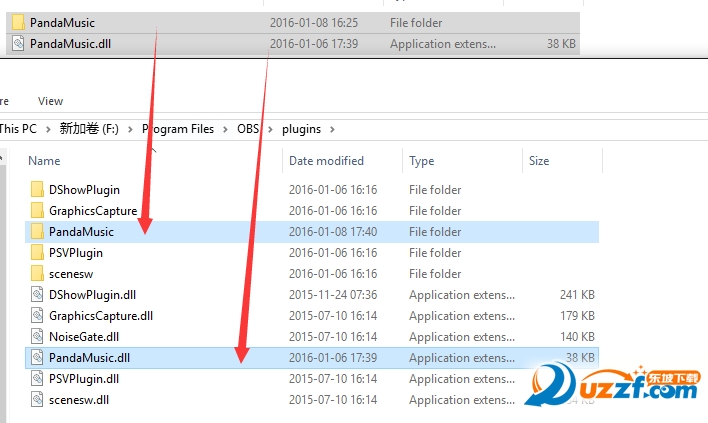Click the GraphicsCapture.dll file icon
This screenshot has width=708, height=423.
[37, 316]
